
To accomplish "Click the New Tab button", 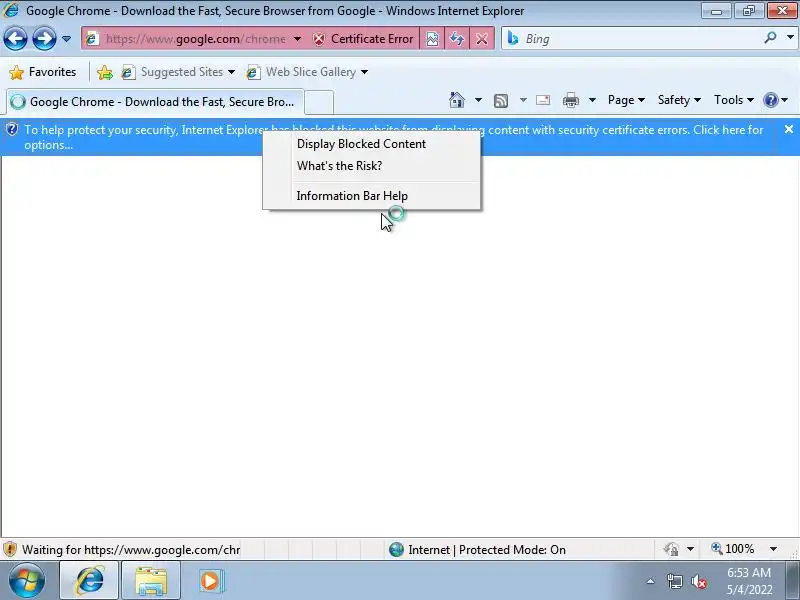I will point(319,102).
